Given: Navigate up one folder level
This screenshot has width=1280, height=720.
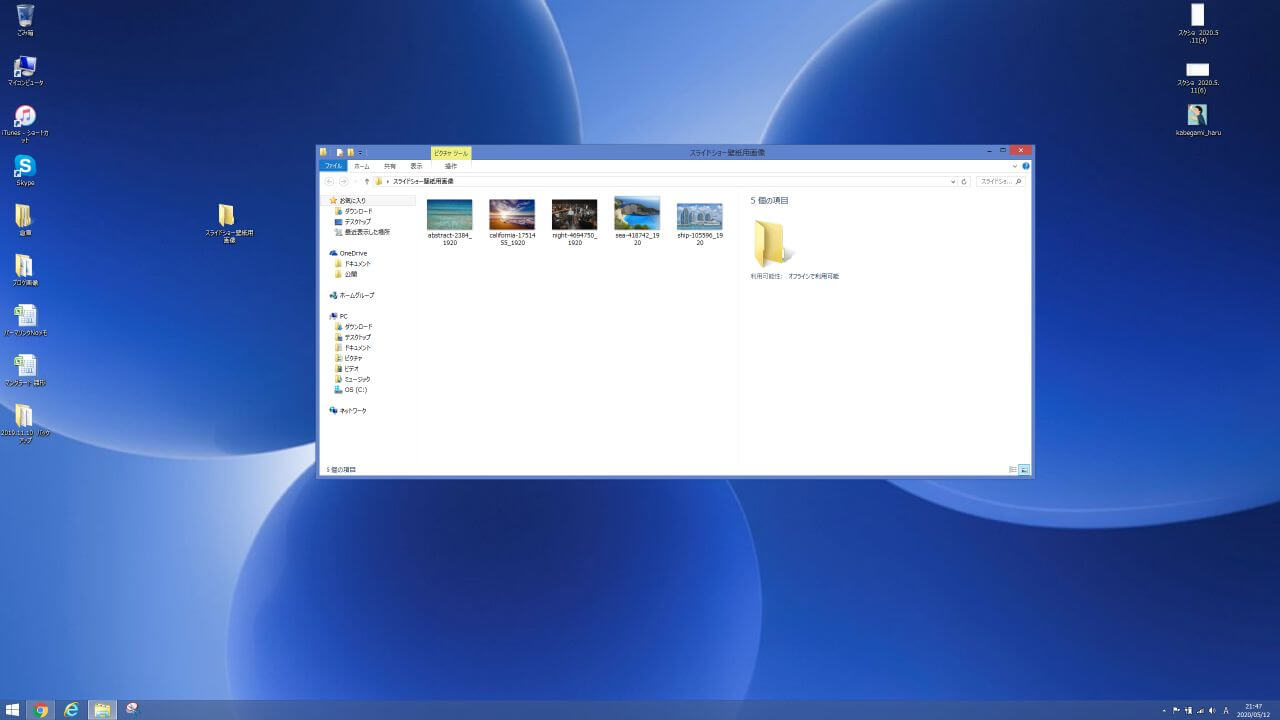Looking at the screenshot, I should pos(366,181).
